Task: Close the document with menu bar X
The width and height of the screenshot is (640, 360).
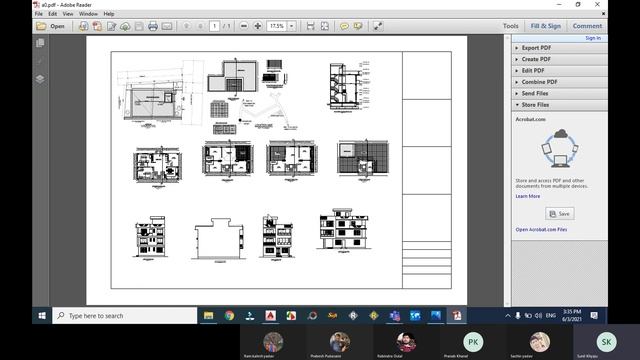Action: 603,14
